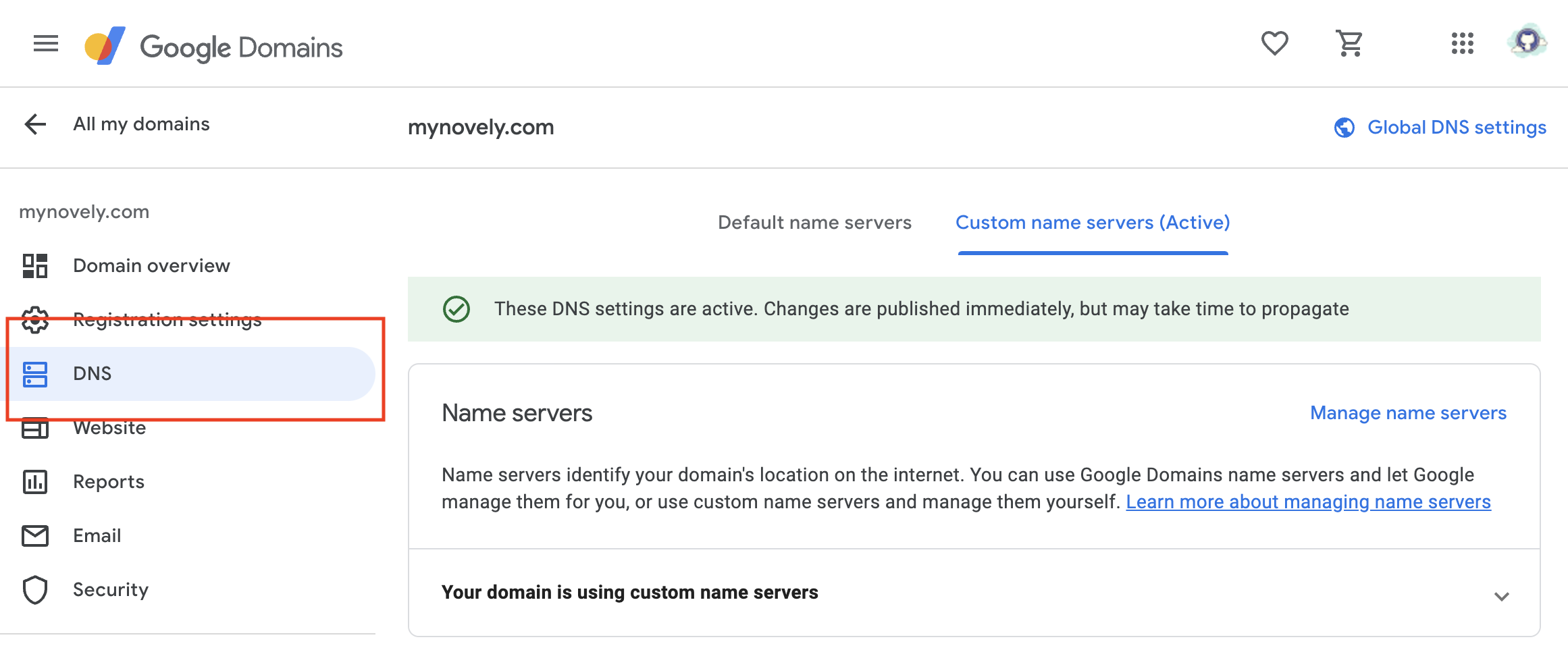Click the Manage name servers link

pyautogui.click(x=1408, y=412)
